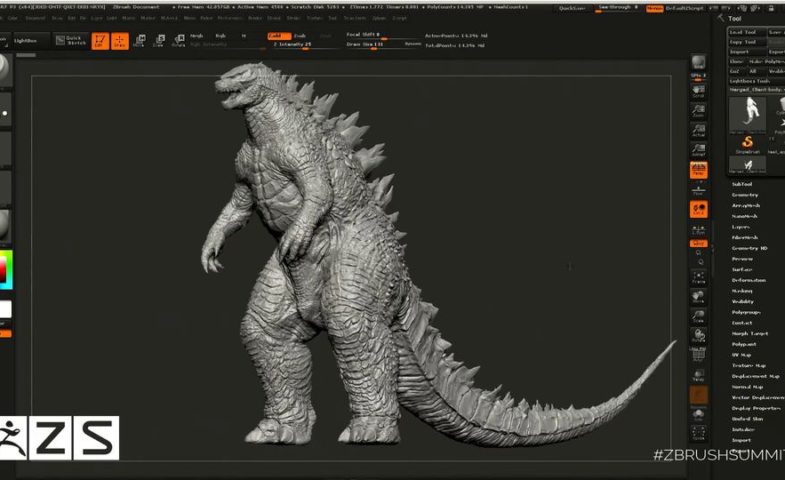The width and height of the screenshot is (785, 480).
Task: Expand the Geometry subpalette
Action: pyautogui.click(x=745, y=195)
